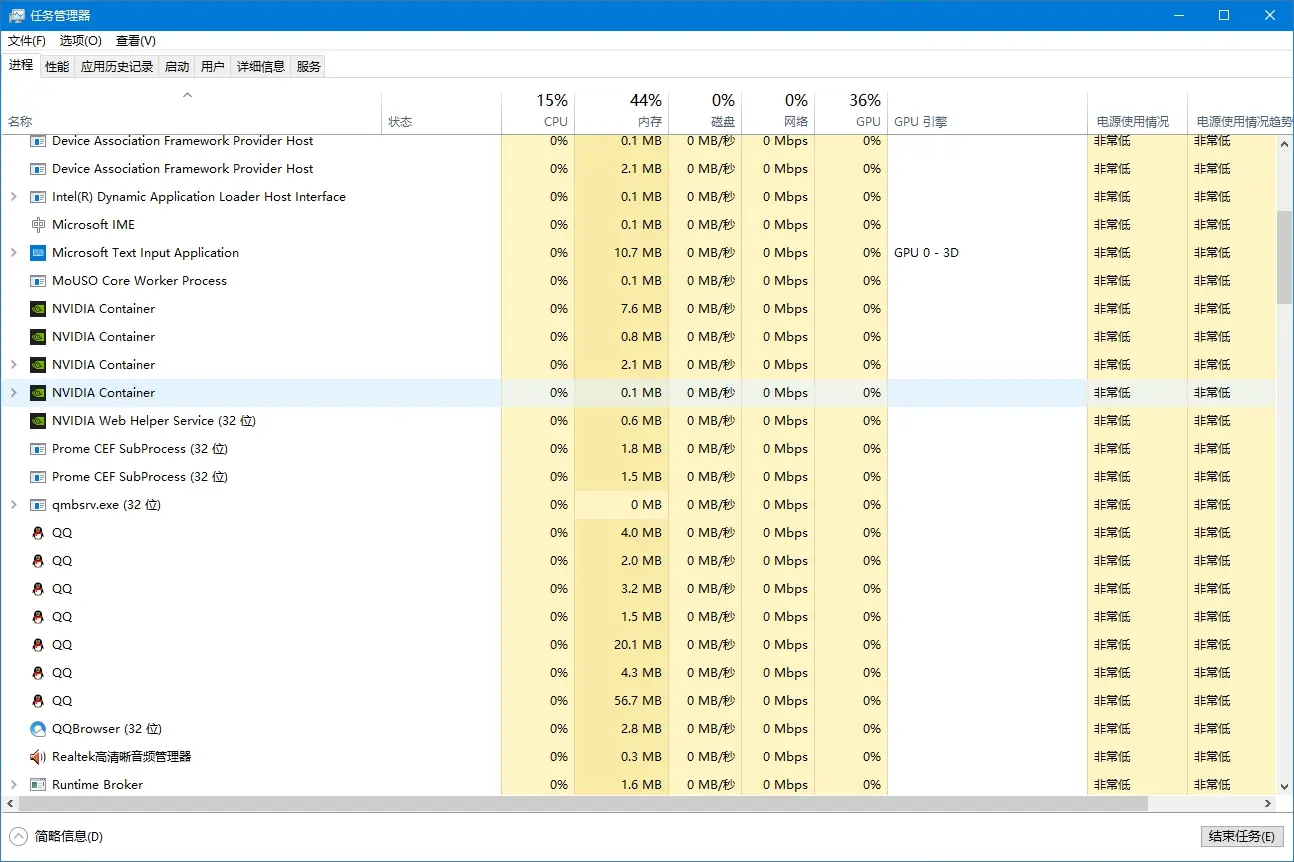Click the QQ penguin icon using 2.0 MB

tap(38, 561)
